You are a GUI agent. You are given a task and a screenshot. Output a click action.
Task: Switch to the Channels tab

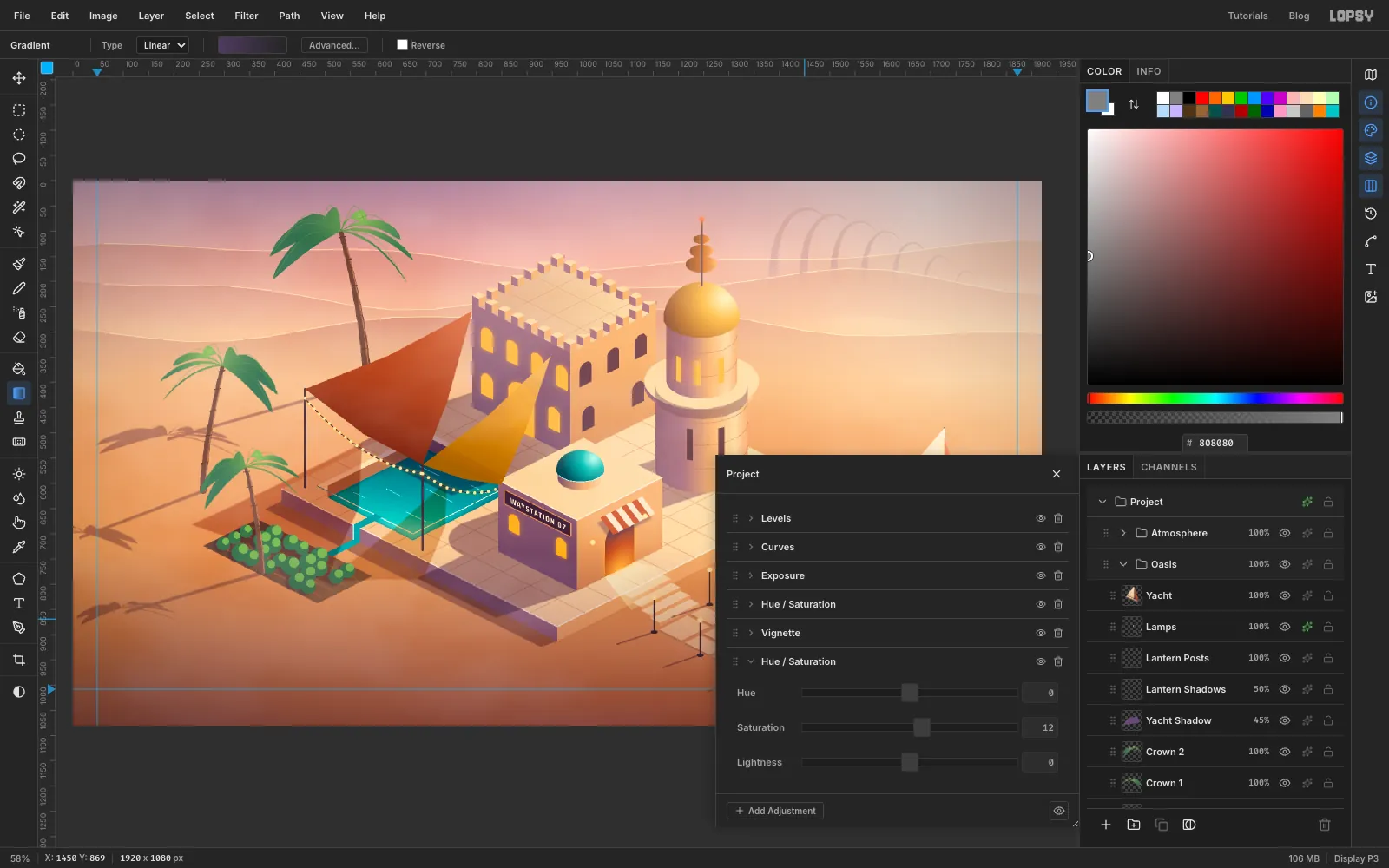pyautogui.click(x=1168, y=467)
